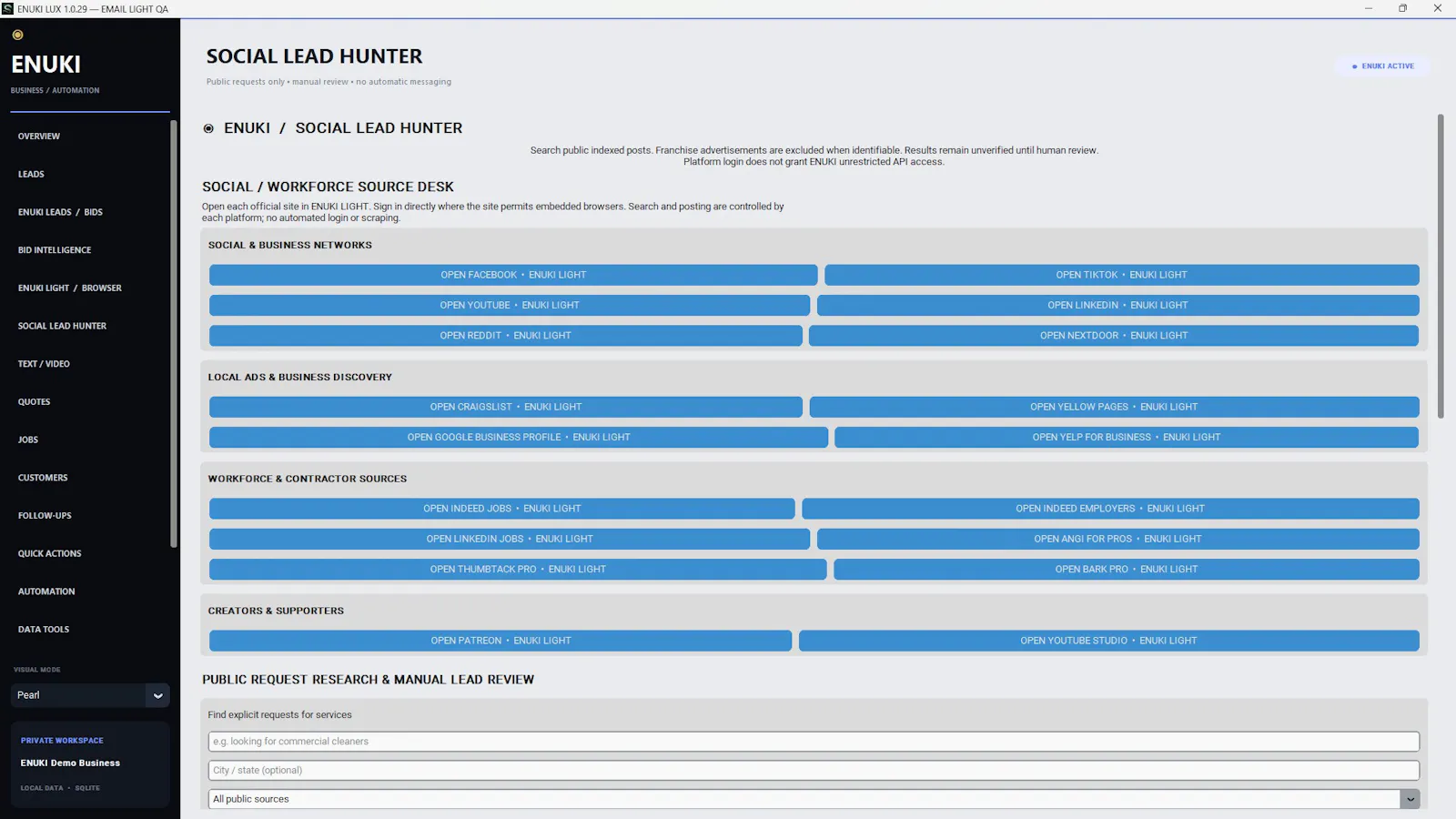Click the main page vertical scrollbar
Viewport: 1456px width, 819px height.
[1441, 266]
